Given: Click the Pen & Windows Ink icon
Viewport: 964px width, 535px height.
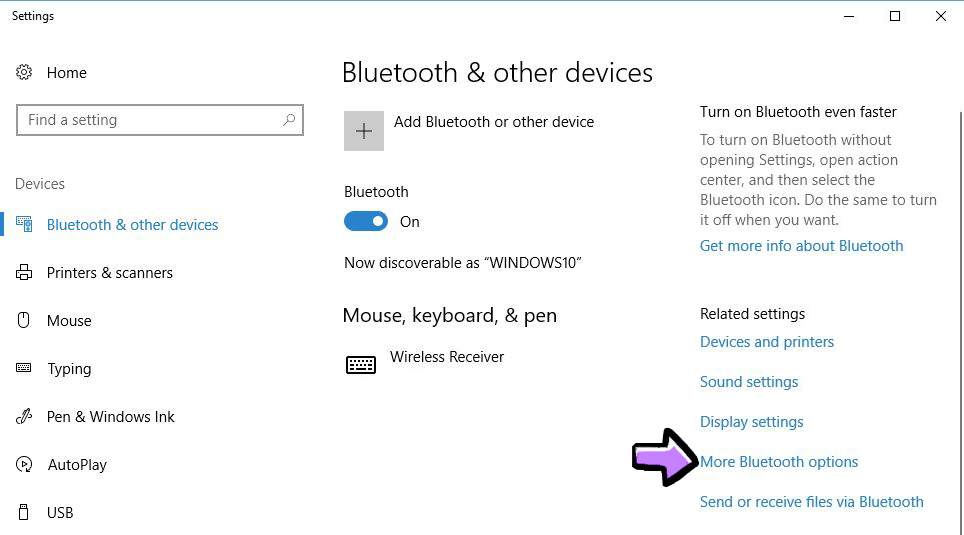Looking at the screenshot, I should [24, 417].
